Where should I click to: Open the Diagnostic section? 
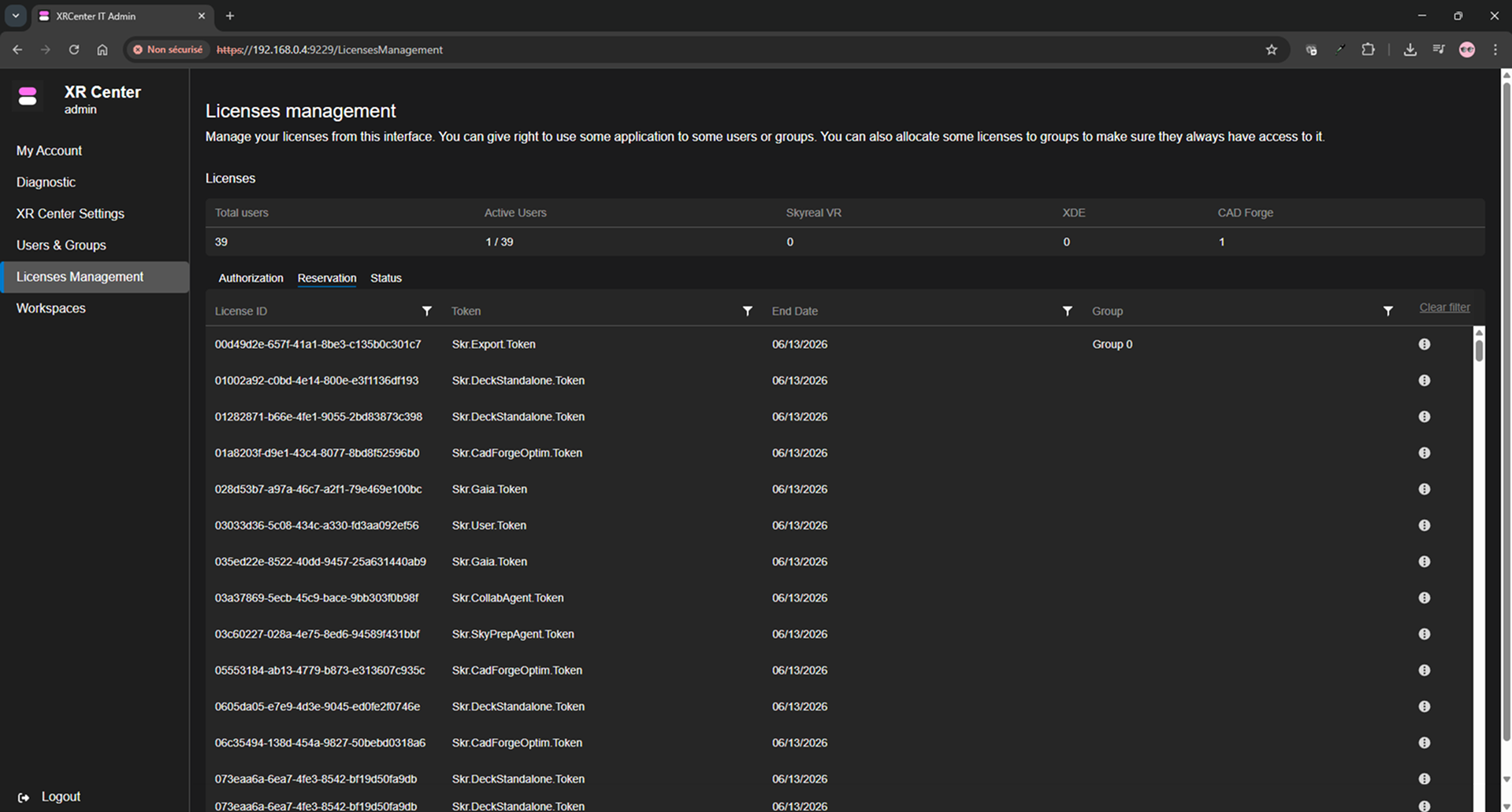click(46, 182)
